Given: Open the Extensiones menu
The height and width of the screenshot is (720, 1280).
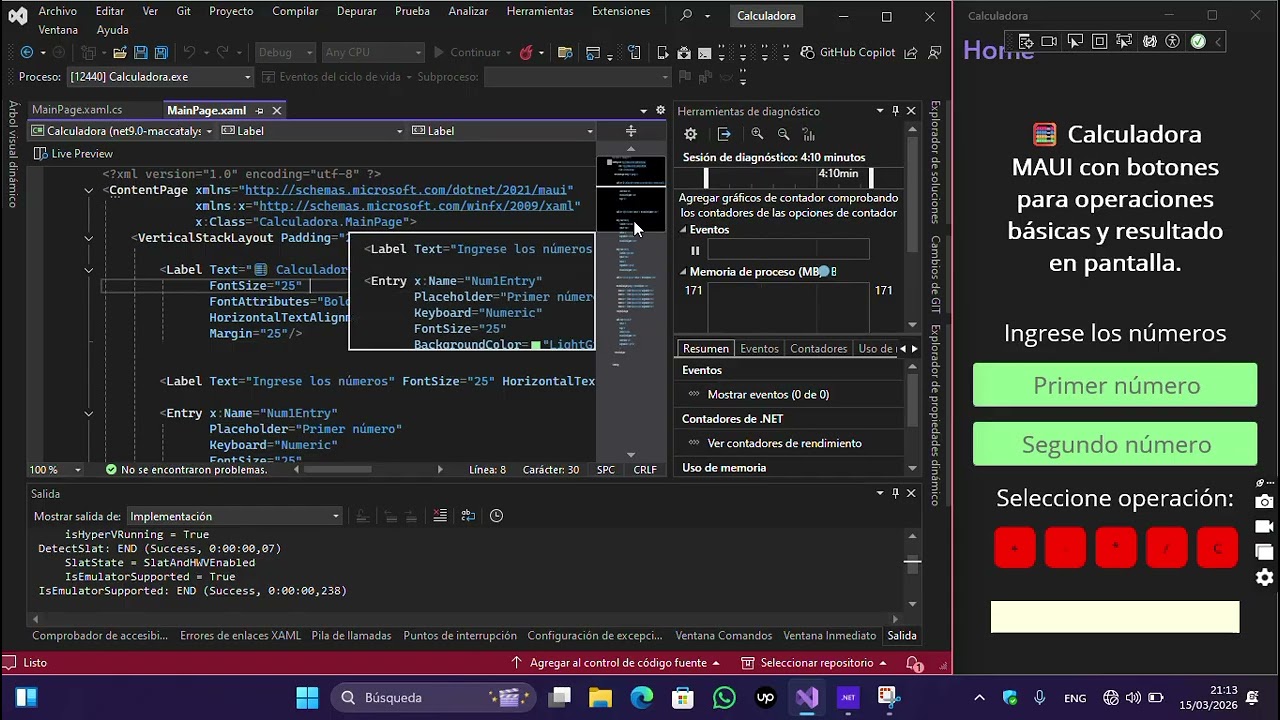Looking at the screenshot, I should 621,11.
